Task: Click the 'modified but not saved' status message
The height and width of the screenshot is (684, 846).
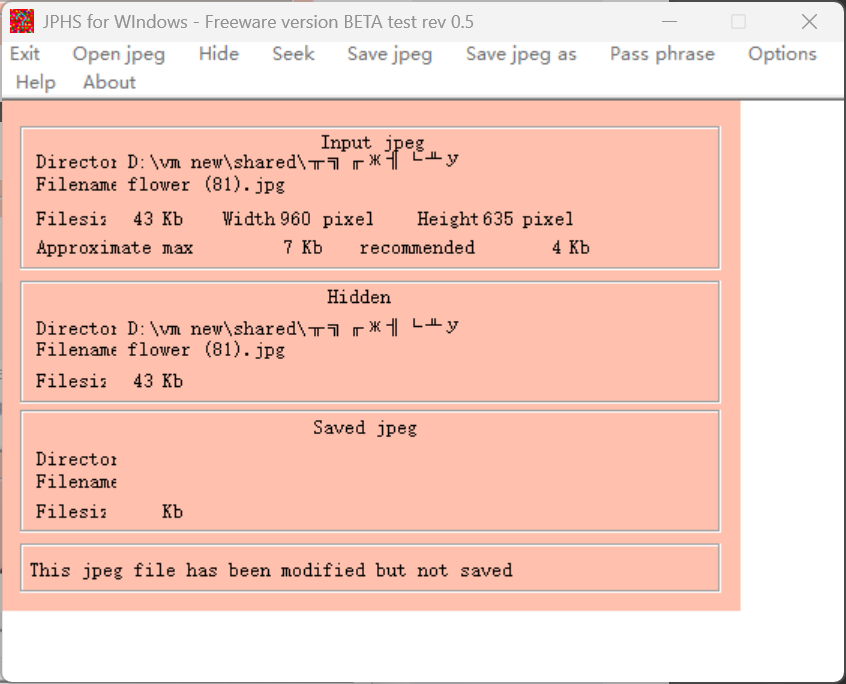Action: 271,570
